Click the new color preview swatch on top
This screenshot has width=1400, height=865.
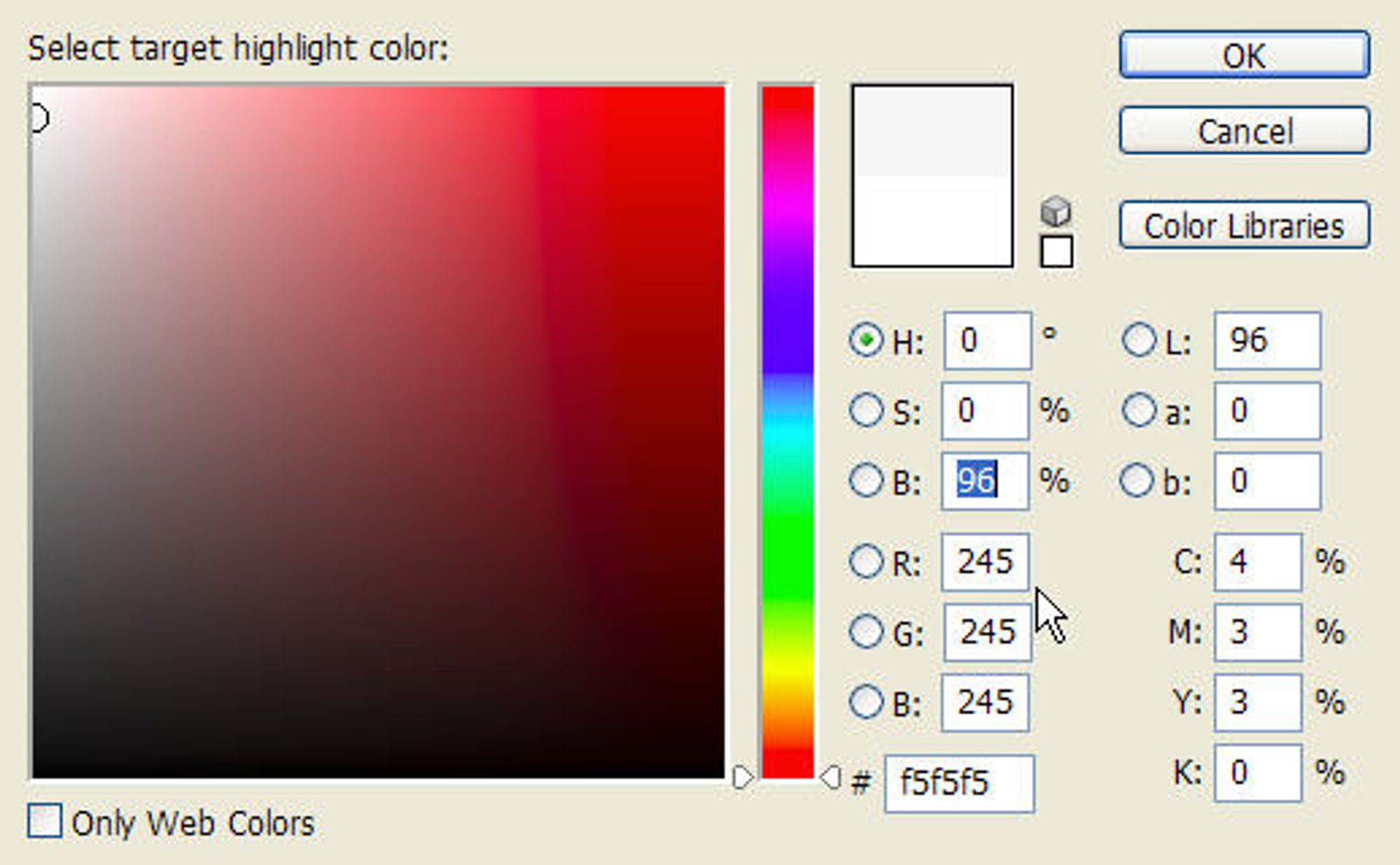click(x=932, y=131)
